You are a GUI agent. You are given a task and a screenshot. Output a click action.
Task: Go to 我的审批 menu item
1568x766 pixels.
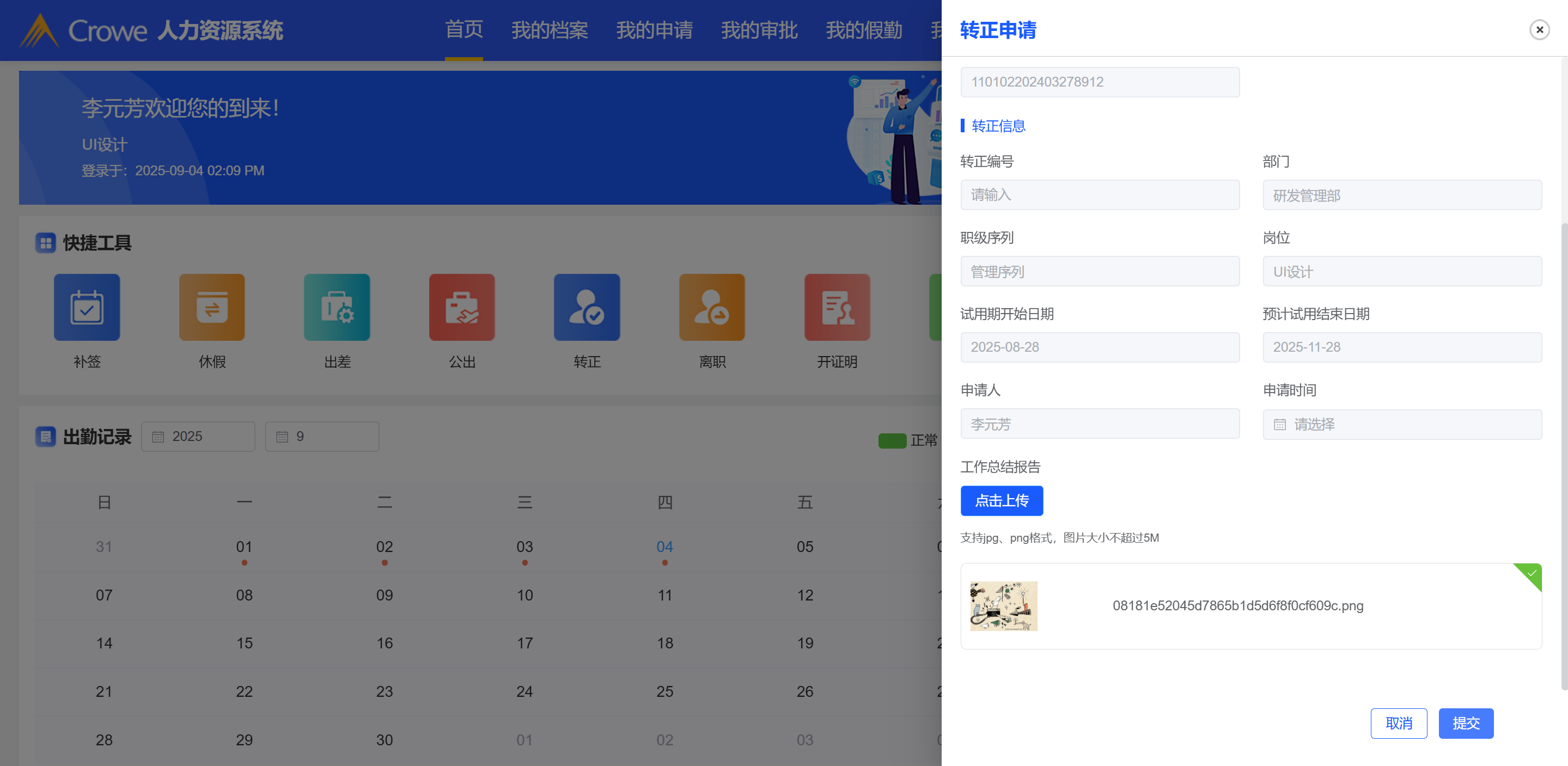pos(759,30)
